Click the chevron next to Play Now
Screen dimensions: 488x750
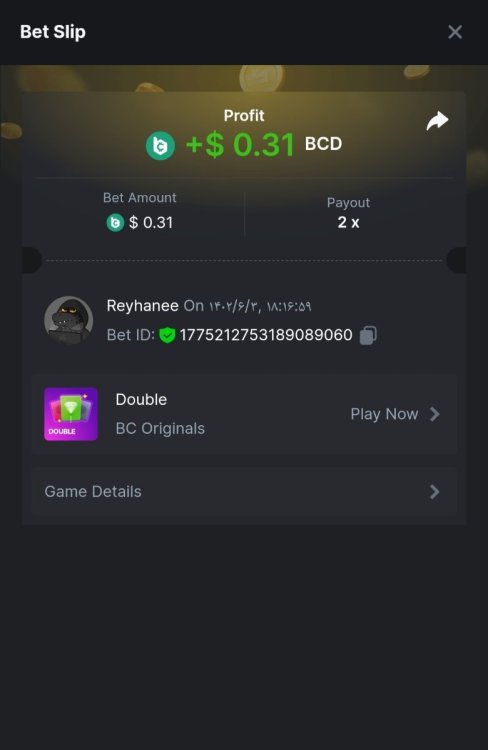(434, 414)
